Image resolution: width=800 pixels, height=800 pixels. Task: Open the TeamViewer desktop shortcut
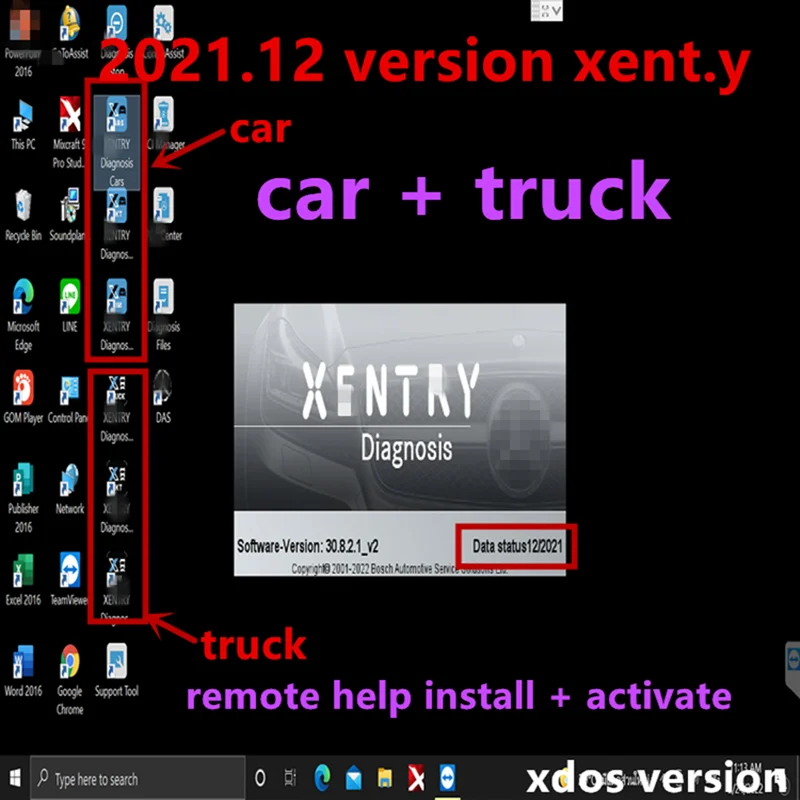point(69,580)
